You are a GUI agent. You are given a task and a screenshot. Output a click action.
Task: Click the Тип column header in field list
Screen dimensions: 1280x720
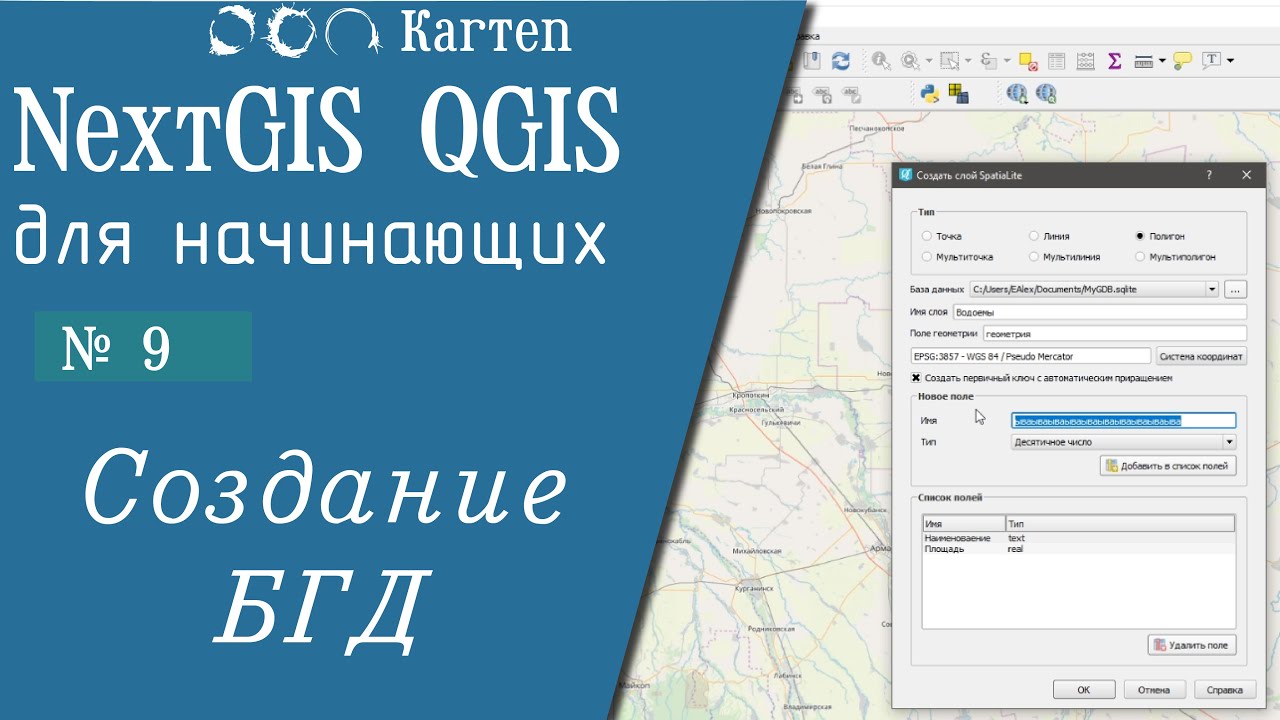tap(1121, 524)
